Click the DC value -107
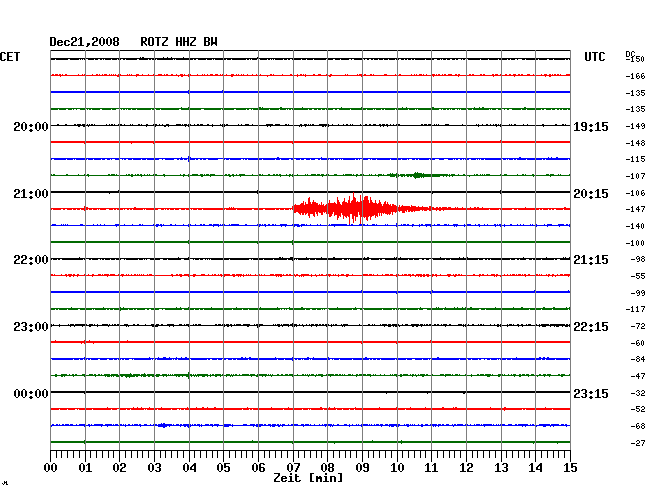This screenshot has width=650, height=494. coord(635,176)
